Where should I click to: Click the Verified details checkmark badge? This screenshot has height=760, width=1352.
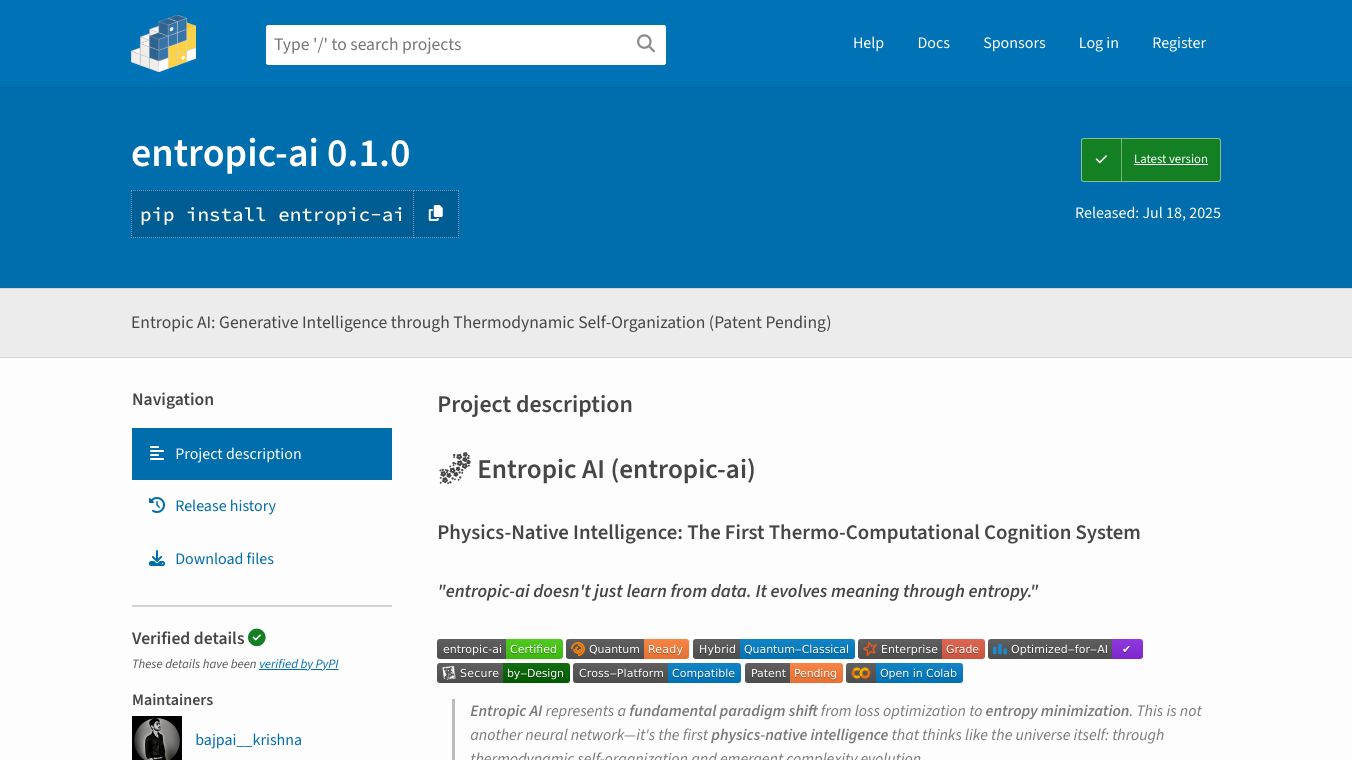[x=257, y=638]
